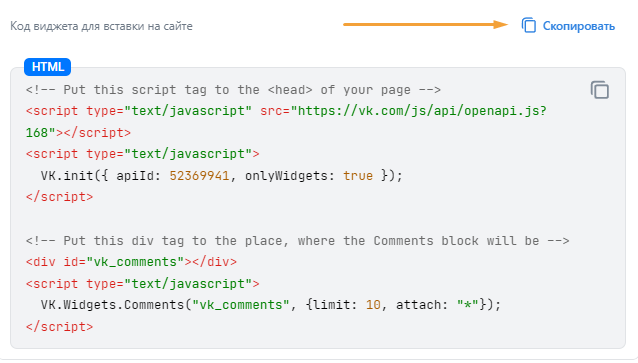Viewport: 638px width, 363px height.
Task: Click the apiId number 52369941
Action: point(199,176)
